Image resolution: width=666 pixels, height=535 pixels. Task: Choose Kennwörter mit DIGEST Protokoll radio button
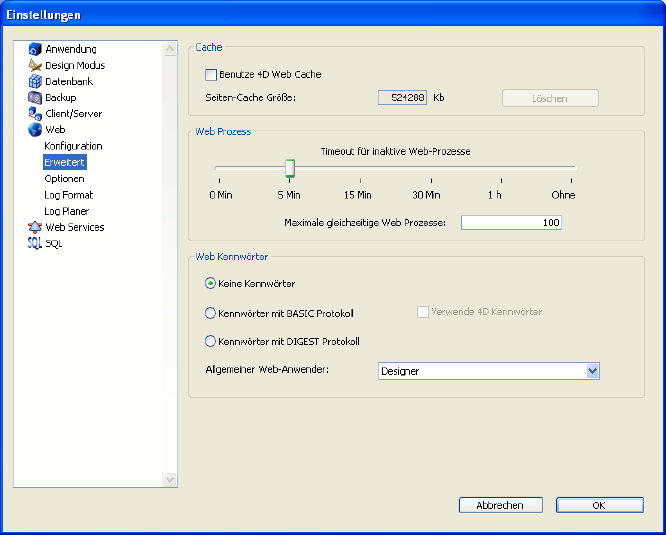tap(210, 341)
